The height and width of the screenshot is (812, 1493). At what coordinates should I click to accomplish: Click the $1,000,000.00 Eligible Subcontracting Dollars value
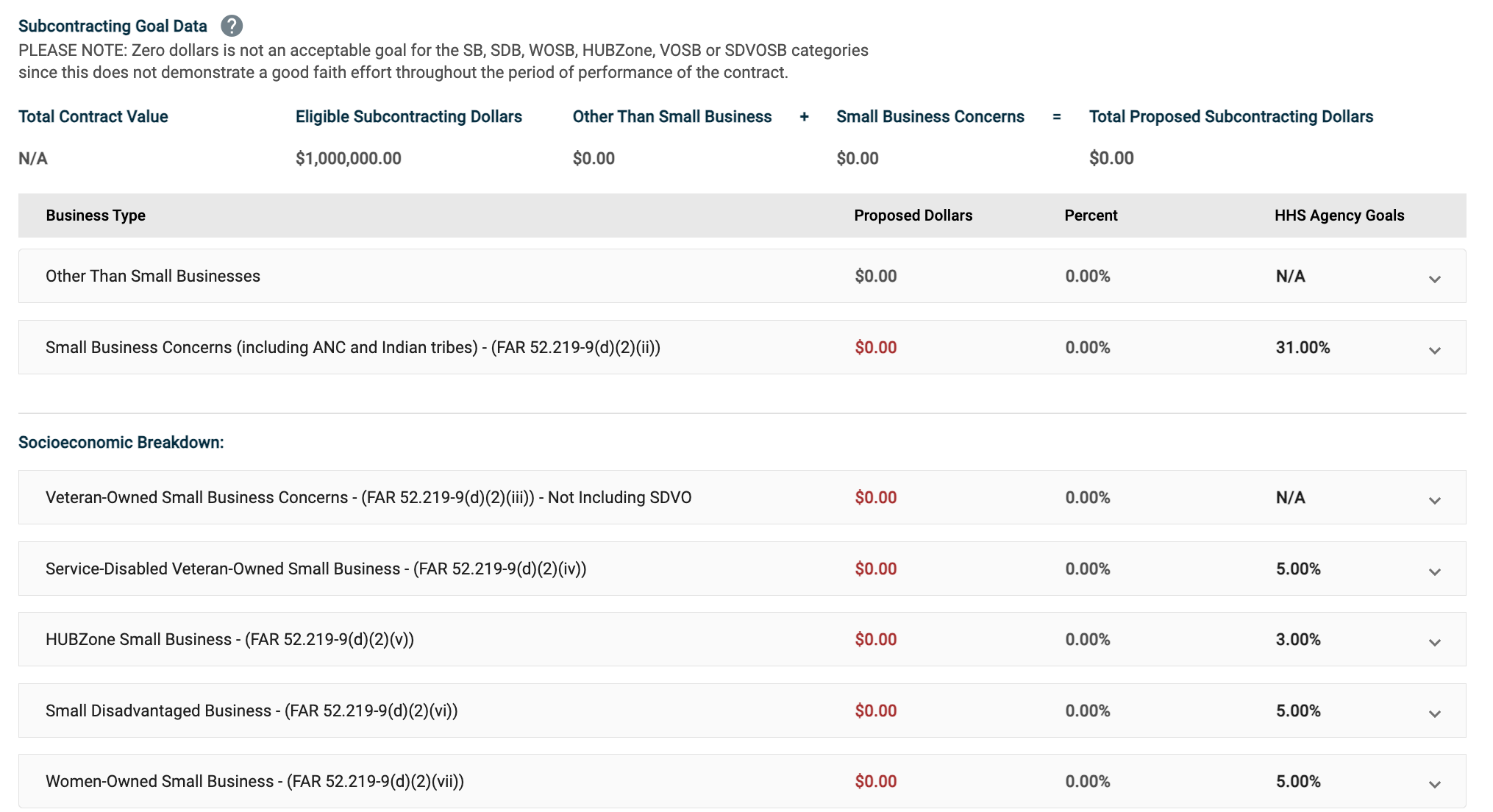(349, 158)
